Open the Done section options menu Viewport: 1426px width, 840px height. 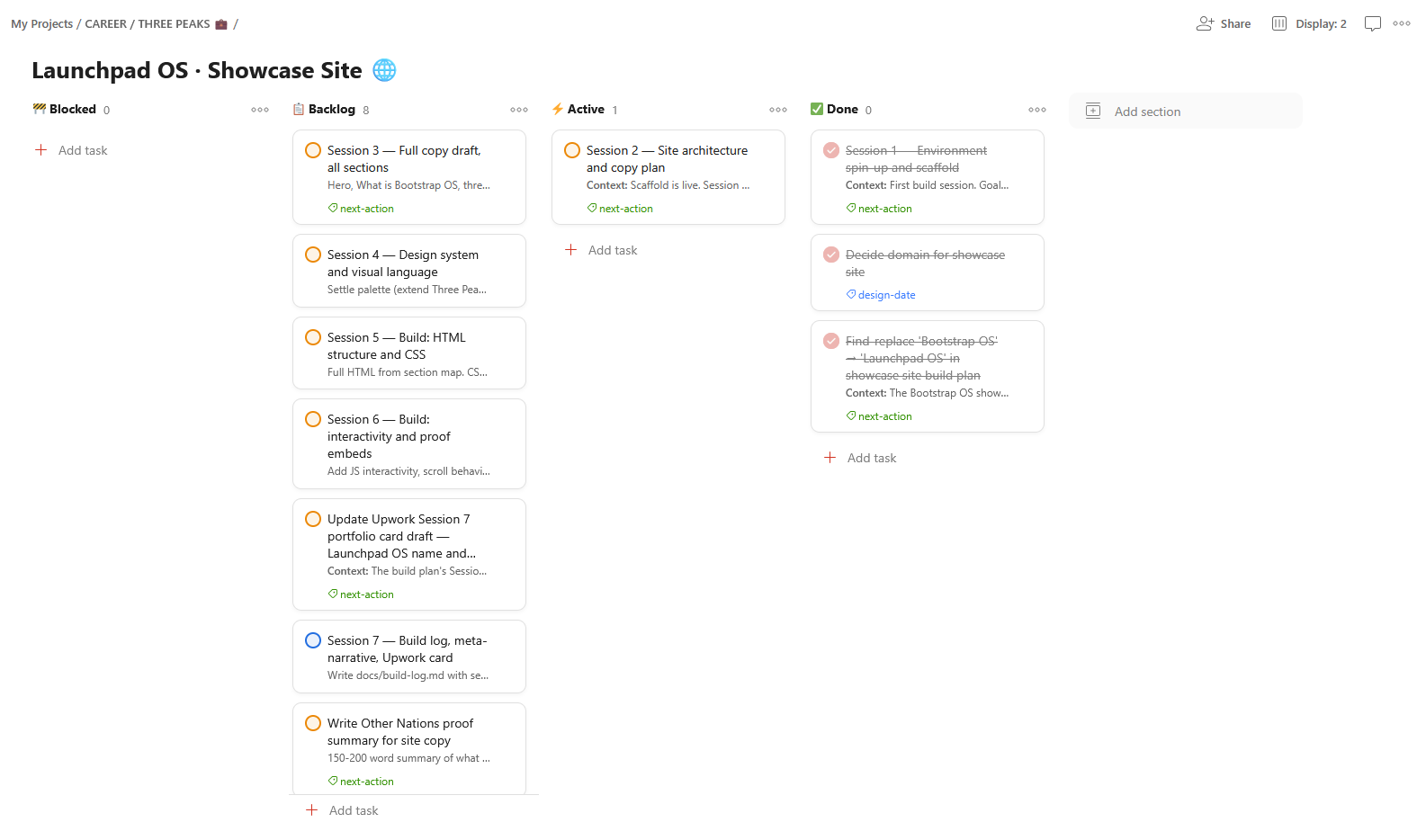pos(1037,110)
